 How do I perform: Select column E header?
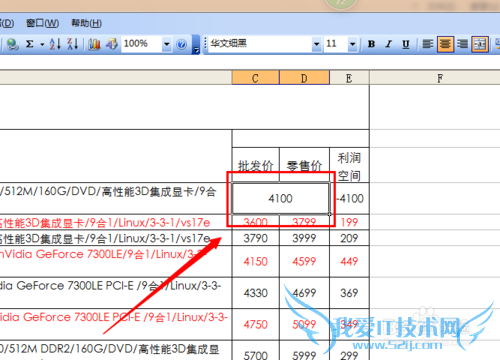coord(349,78)
